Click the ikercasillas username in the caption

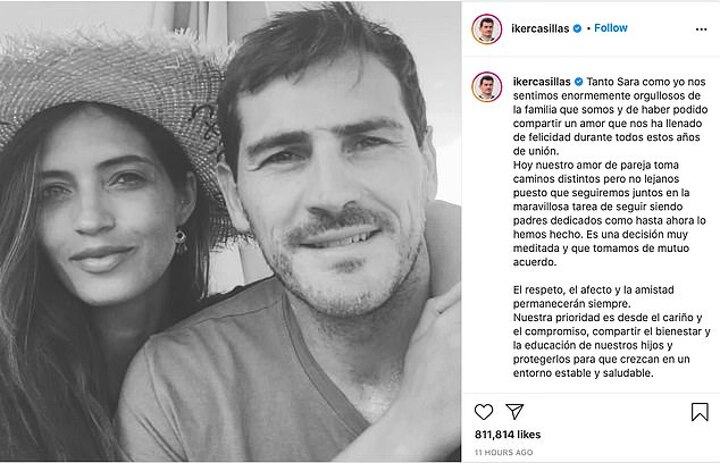541,82
